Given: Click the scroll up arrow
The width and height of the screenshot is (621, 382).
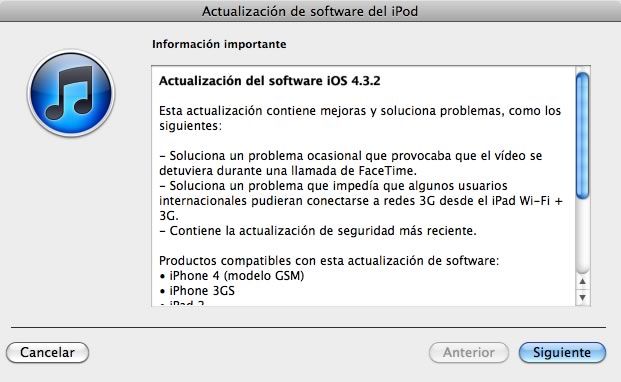Looking at the screenshot, I should pos(582,281).
